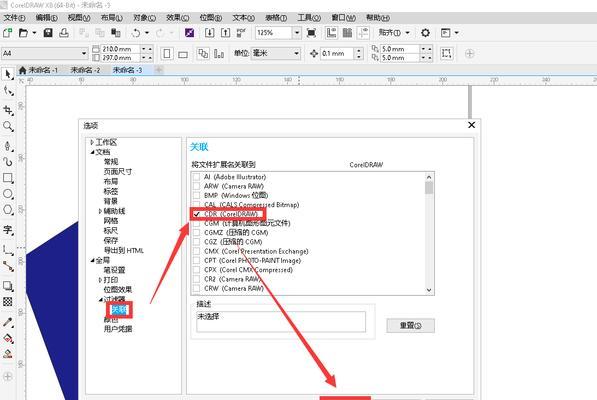Expand the 辅助线 tree node
Image resolution: width=597 pixels, height=400 pixels.
100,211
